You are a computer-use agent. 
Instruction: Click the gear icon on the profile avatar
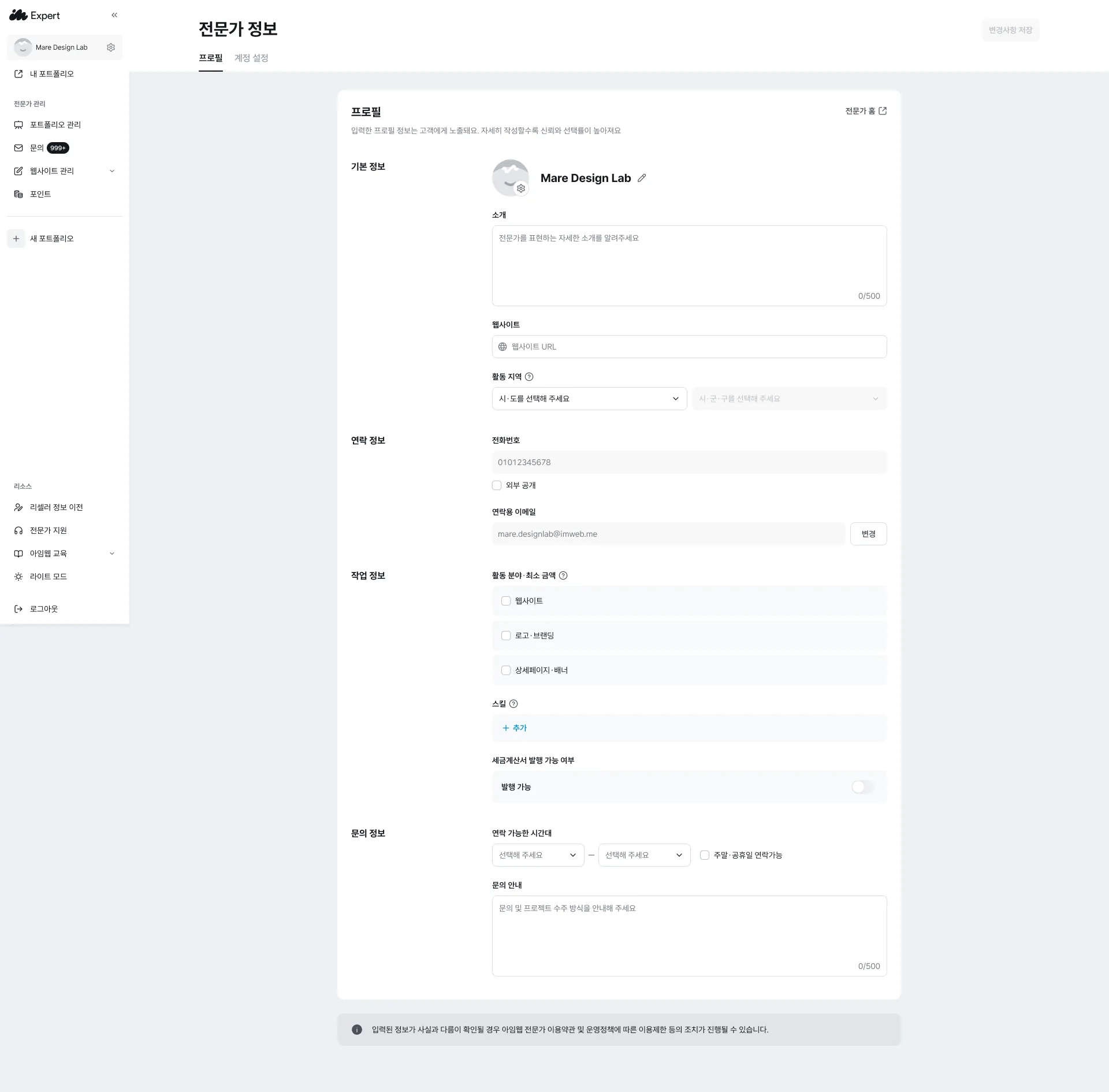(x=521, y=188)
